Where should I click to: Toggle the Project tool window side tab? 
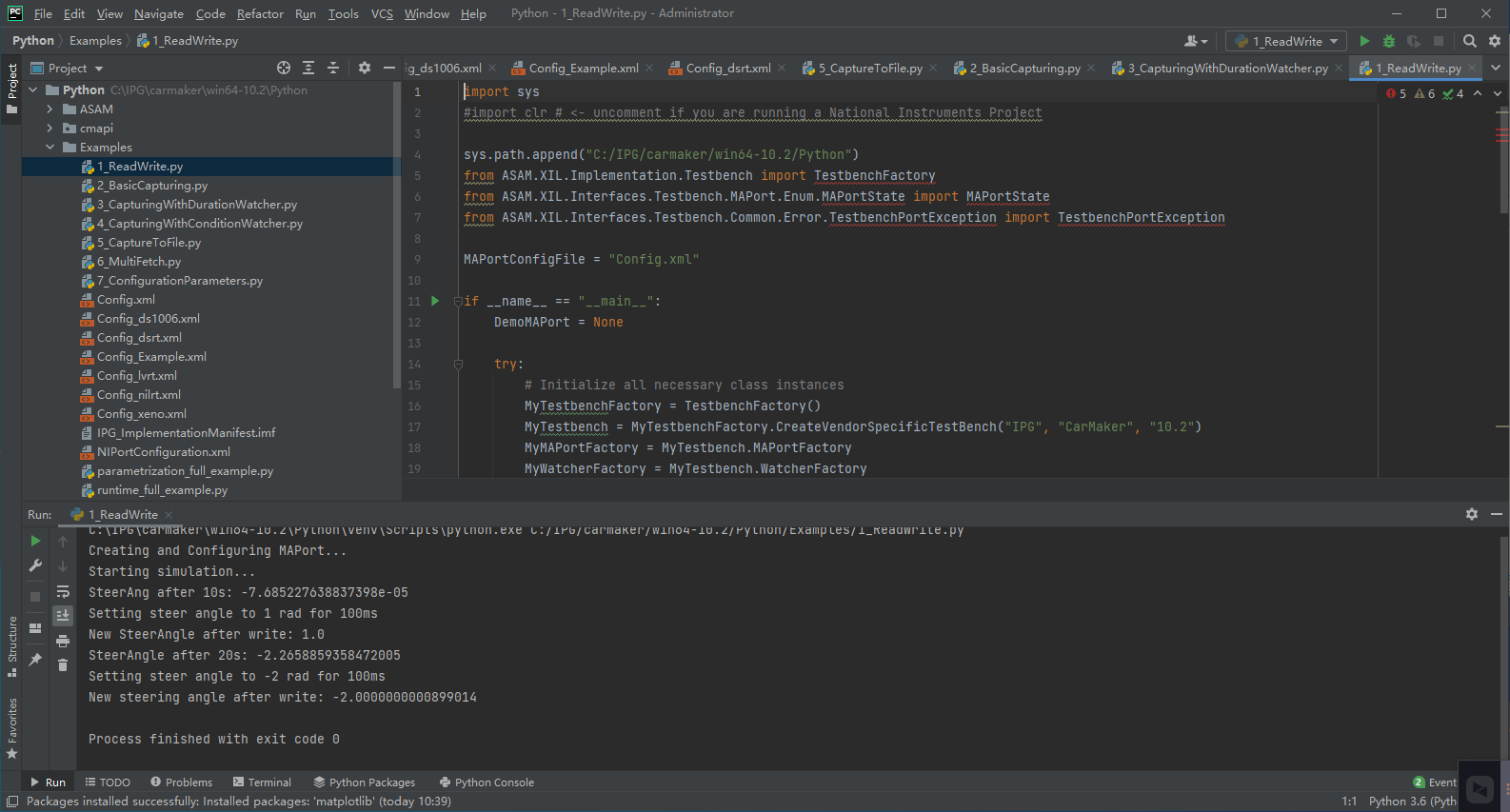coord(11,89)
